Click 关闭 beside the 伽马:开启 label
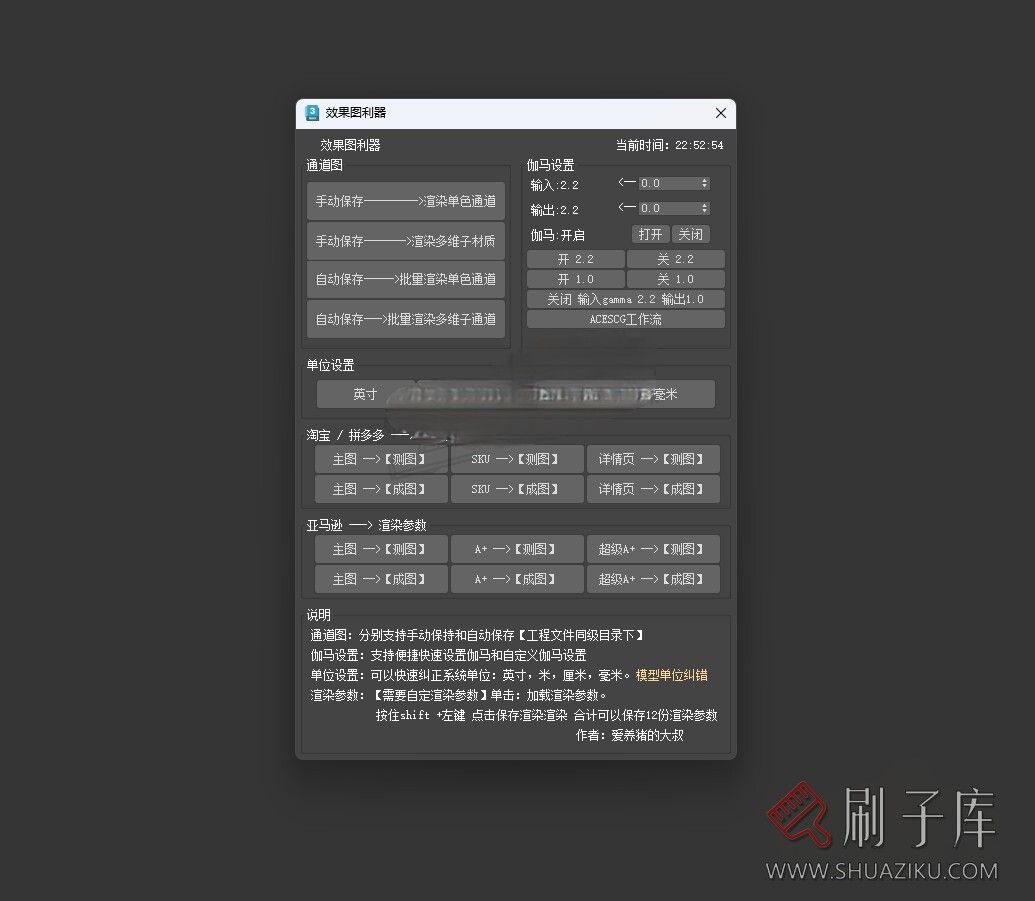Image resolution: width=1035 pixels, height=901 pixels. click(690, 234)
